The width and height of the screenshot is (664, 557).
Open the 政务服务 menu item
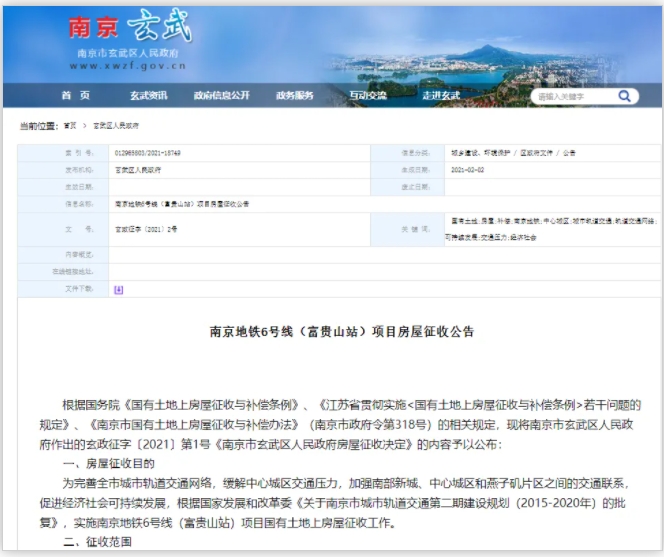tap(295, 96)
